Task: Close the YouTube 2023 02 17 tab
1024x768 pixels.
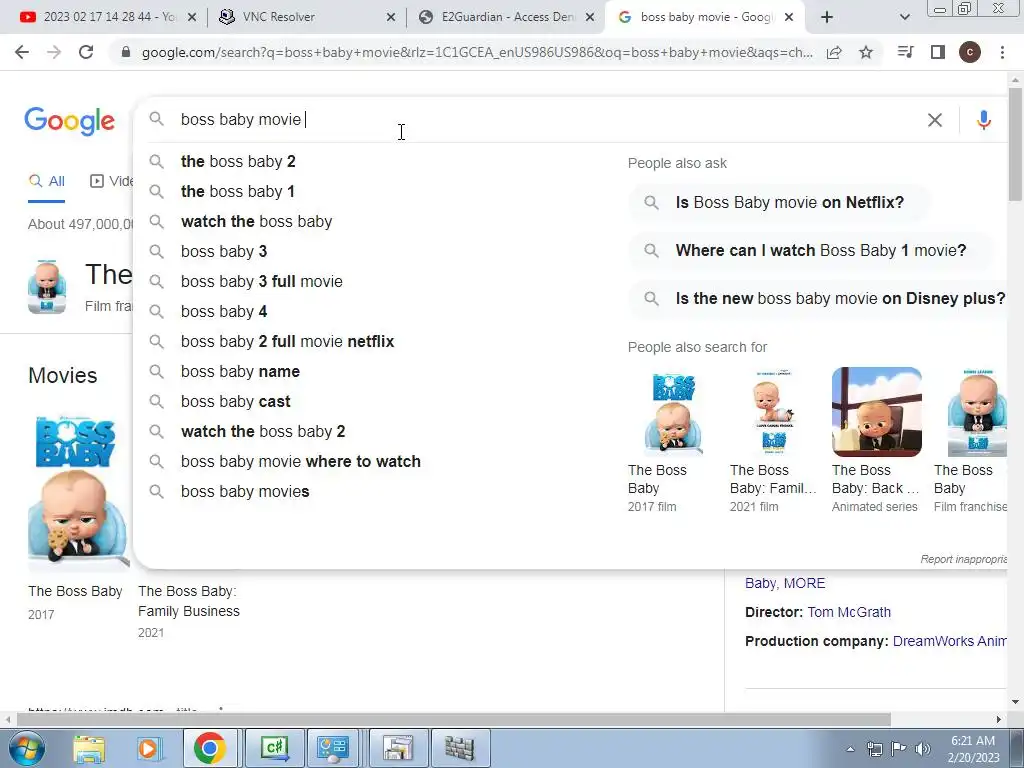Action: pos(192,17)
